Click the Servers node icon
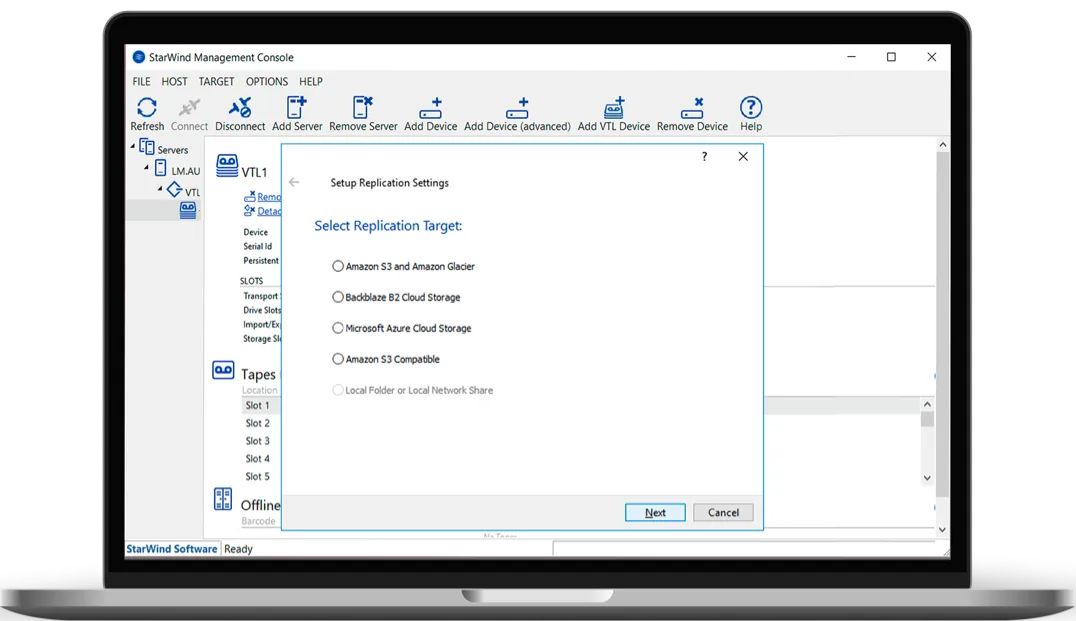The height and width of the screenshot is (621, 1076). [x=146, y=147]
